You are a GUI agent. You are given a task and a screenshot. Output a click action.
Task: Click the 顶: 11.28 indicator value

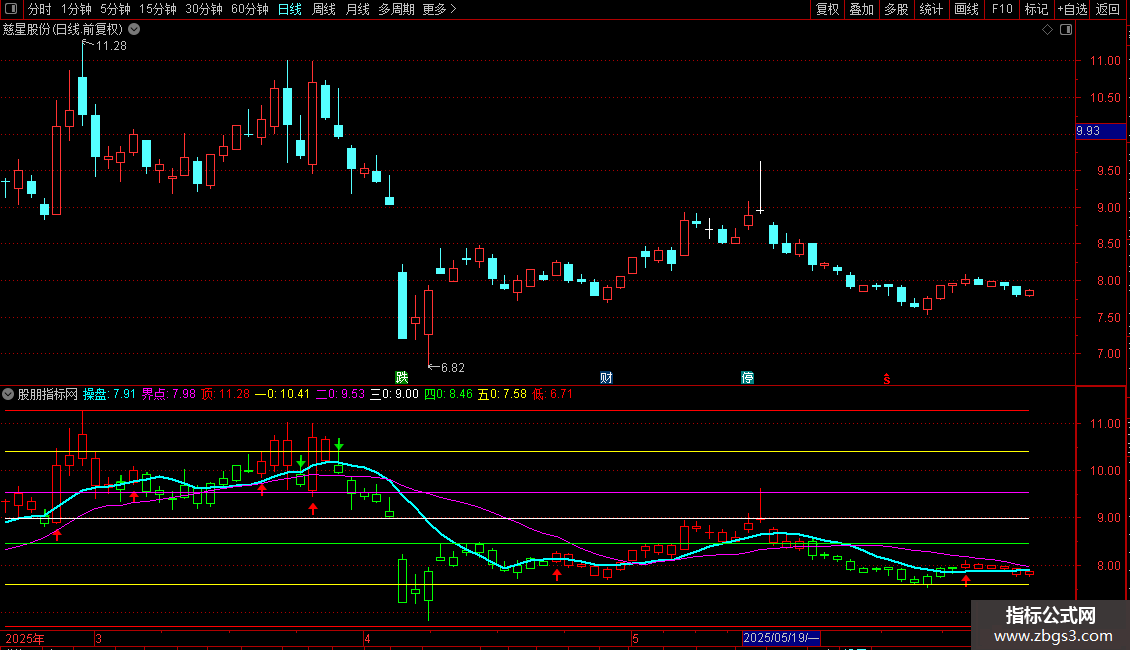[x=226, y=394]
